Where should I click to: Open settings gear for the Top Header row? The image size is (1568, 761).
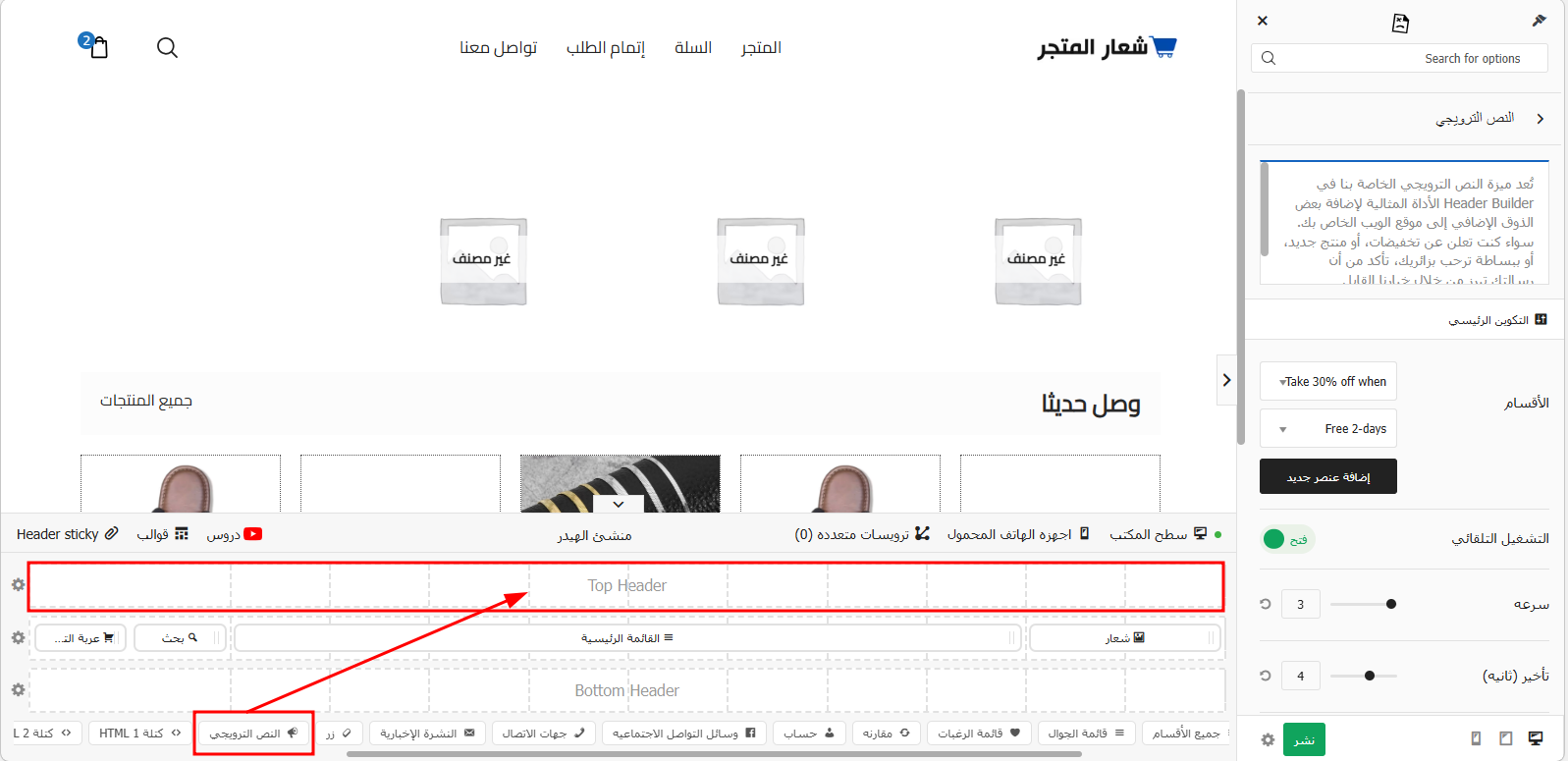[18, 585]
